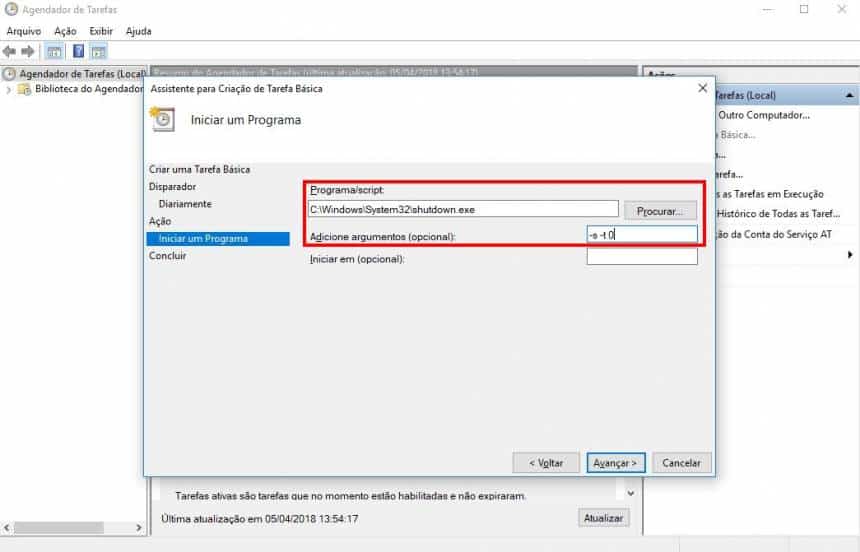
Task: Click the left pane scroll-left arrow
Action: (x=7, y=527)
